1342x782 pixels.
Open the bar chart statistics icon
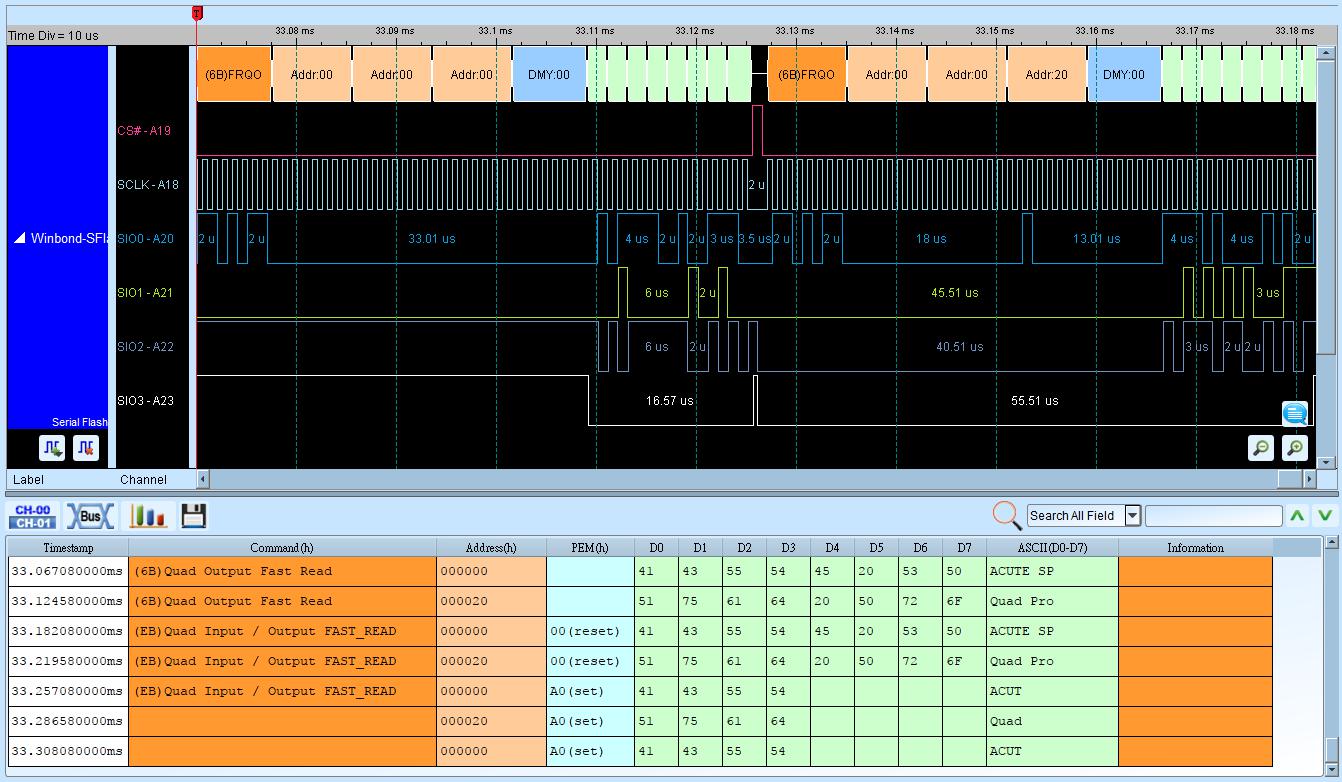click(x=148, y=516)
